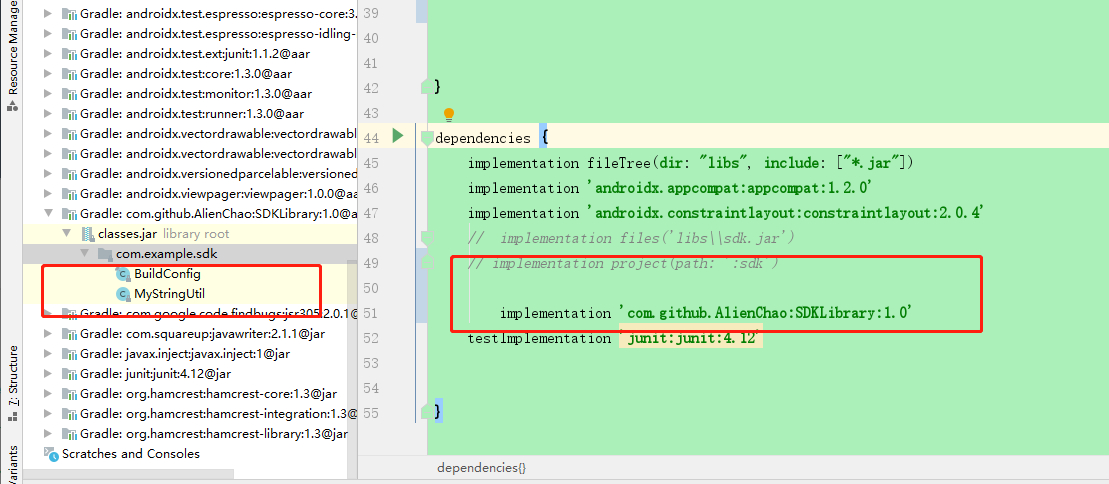Expand the androidx.test.ext:junit:1.1.2@aar library
Image resolution: width=1109 pixels, height=484 pixels.
(48, 53)
